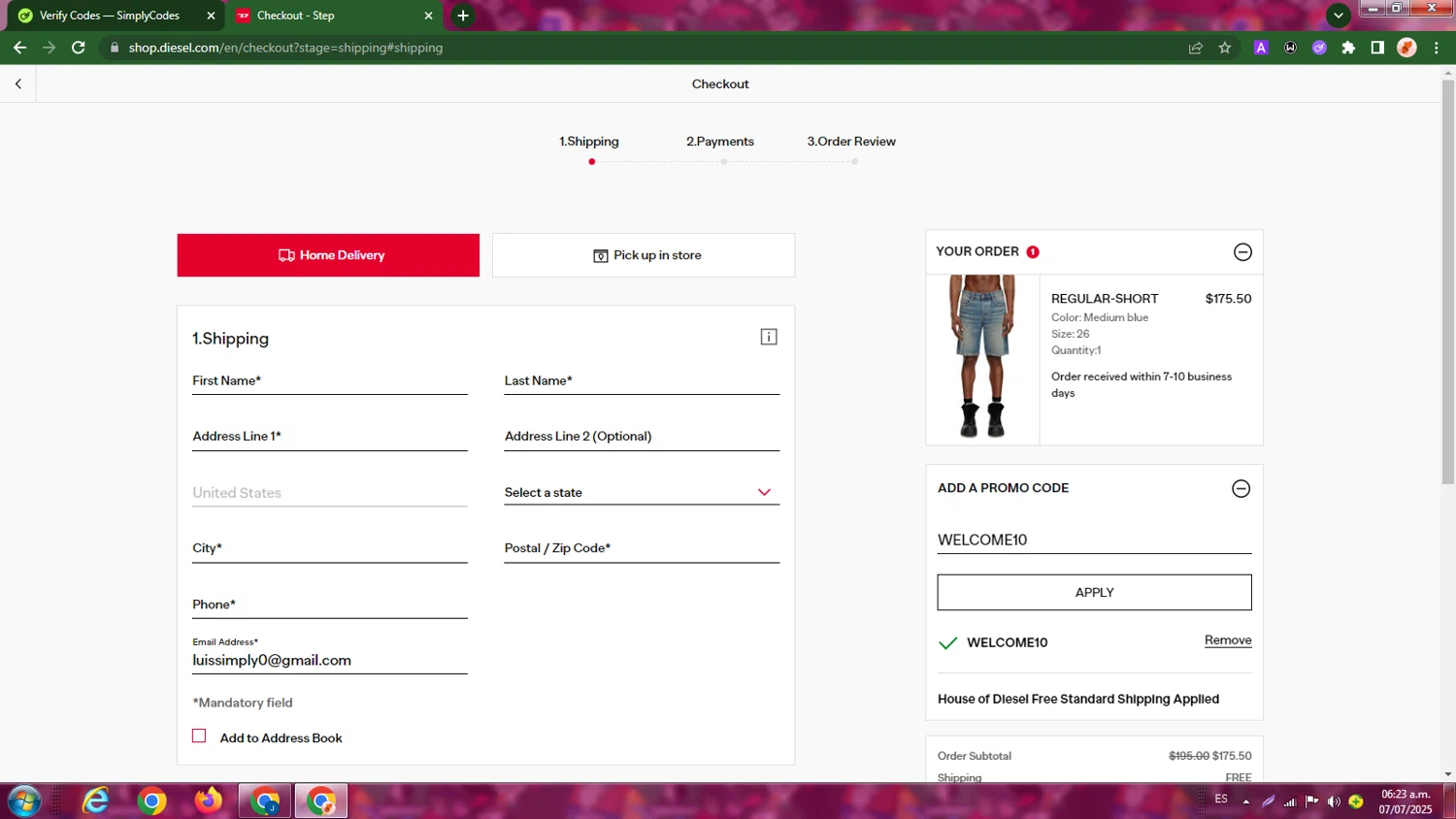Click the browser forward arrow
Image resolution: width=1456 pixels, height=819 pixels.
click(49, 48)
